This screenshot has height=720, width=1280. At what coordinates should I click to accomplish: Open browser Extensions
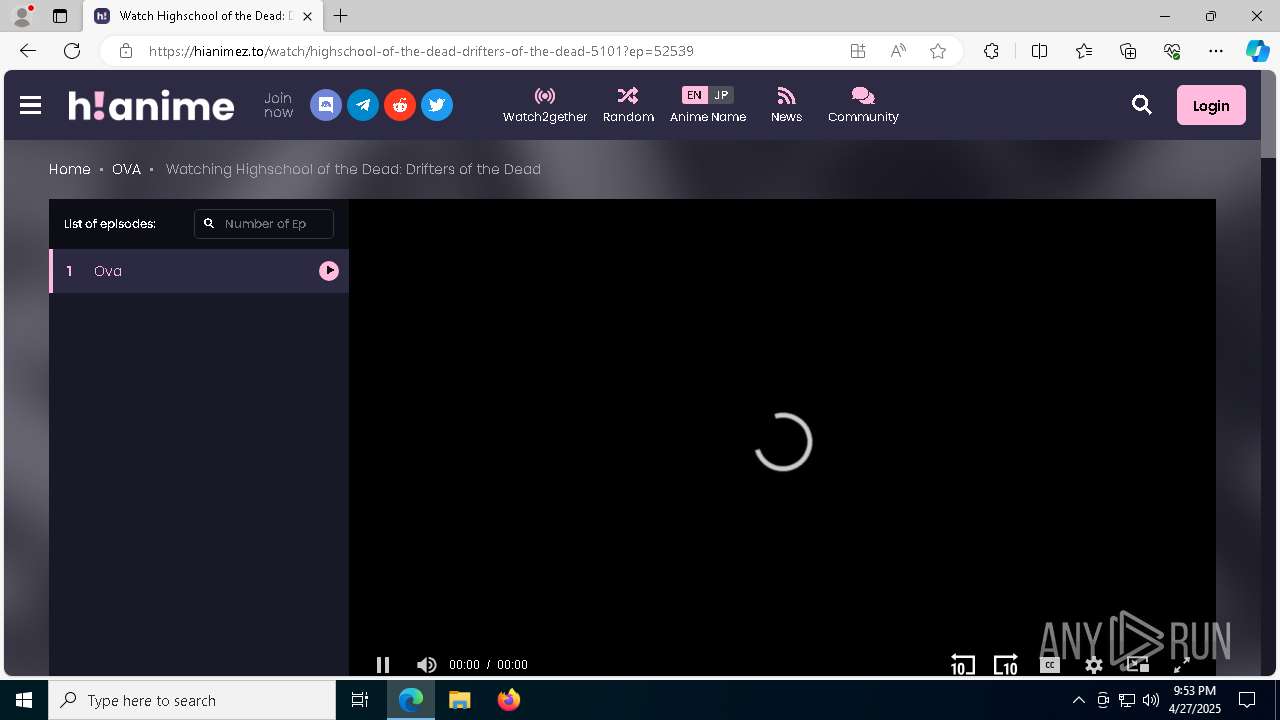coord(991,51)
